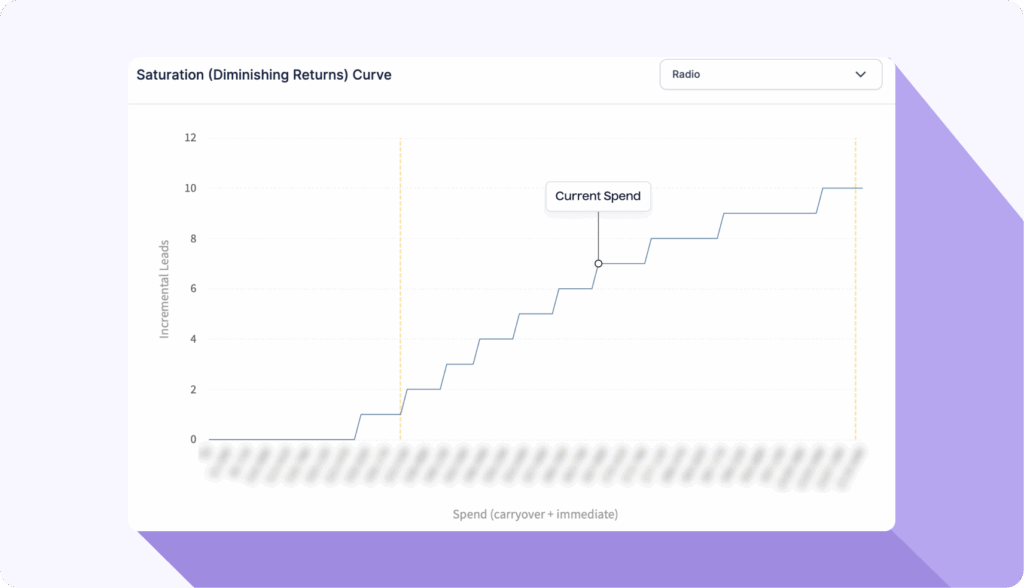Click the y-axis tick label 4
Image resolution: width=1024 pixels, height=588 pixels.
193,339
